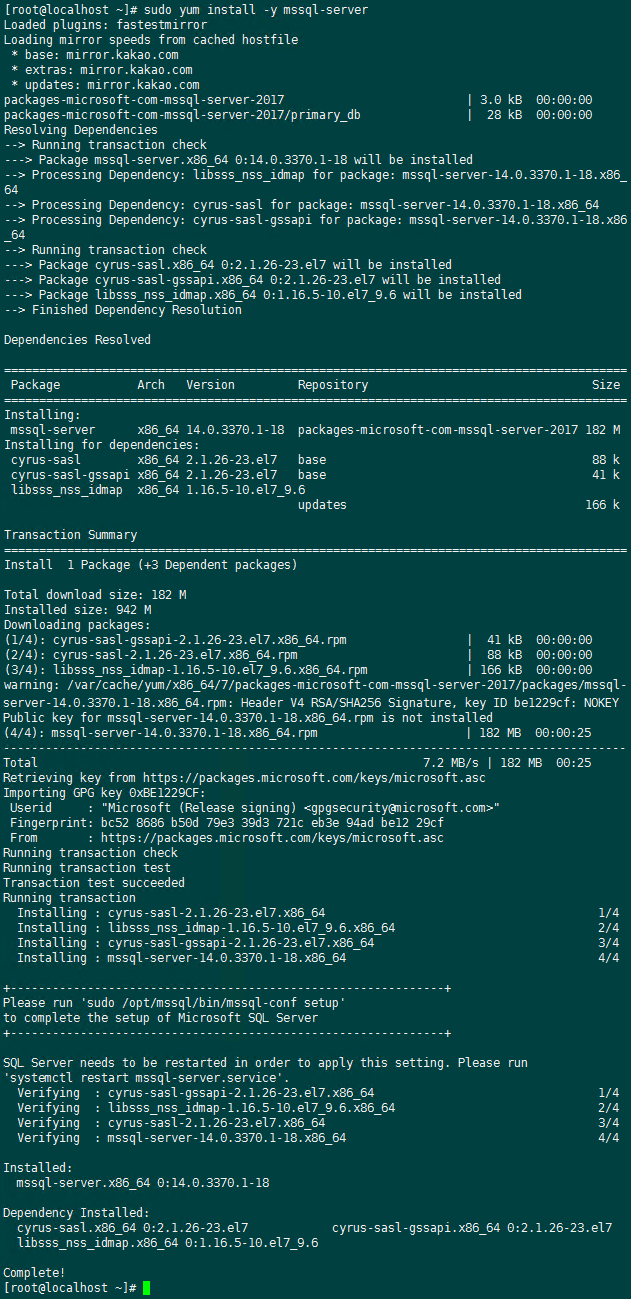The height and width of the screenshot is (1299, 631).
Task: Click the "Transaction Summary" heading
Action: tap(70, 535)
